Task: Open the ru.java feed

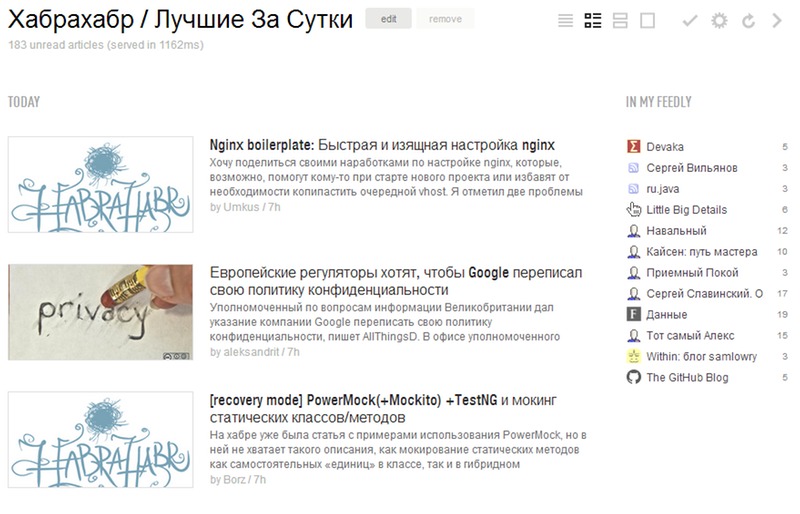Action: tap(663, 189)
